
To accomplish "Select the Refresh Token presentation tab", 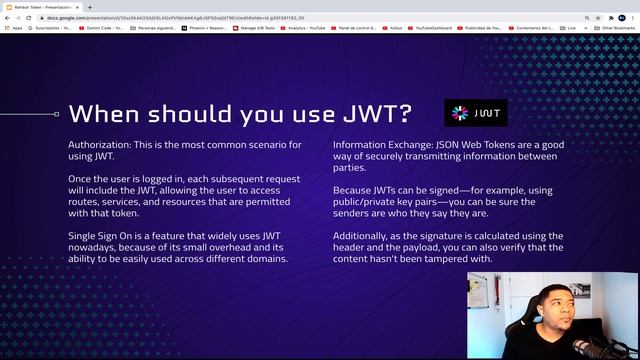I will click(x=42, y=7).
